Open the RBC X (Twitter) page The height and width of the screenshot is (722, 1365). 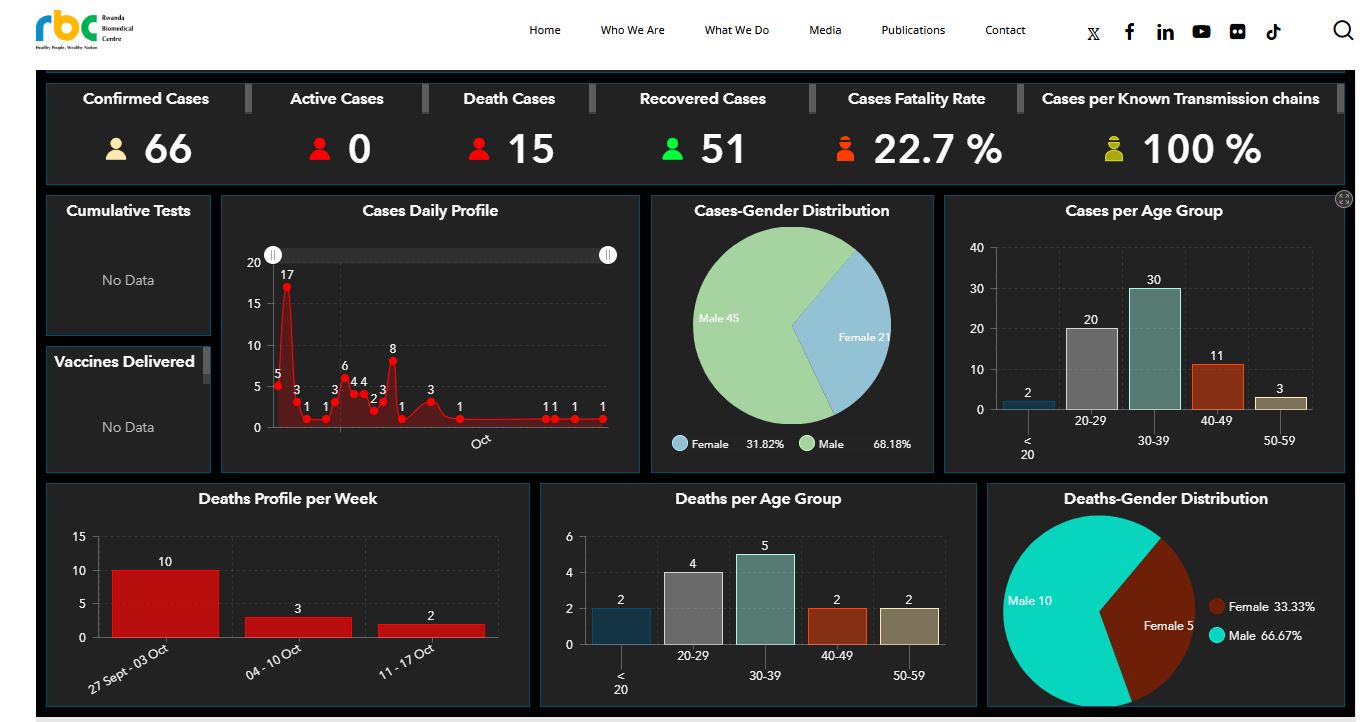tap(1093, 32)
